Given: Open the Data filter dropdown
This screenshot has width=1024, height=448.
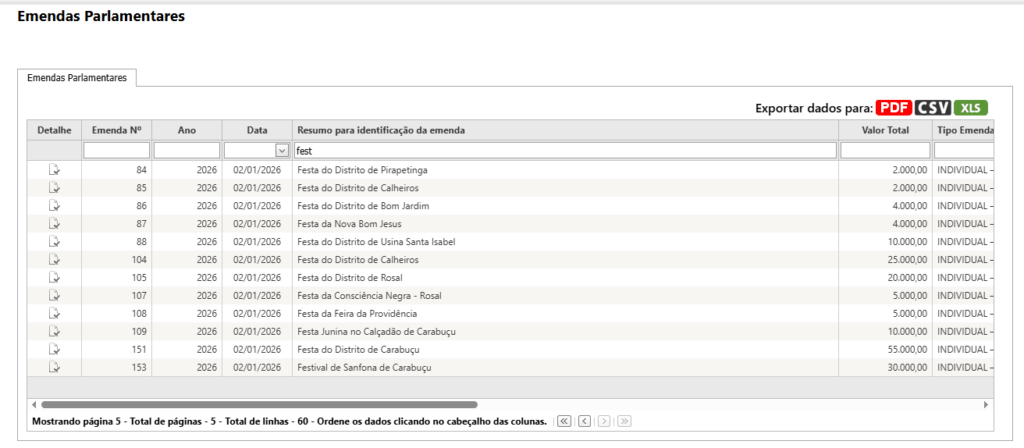Looking at the screenshot, I should (281, 151).
